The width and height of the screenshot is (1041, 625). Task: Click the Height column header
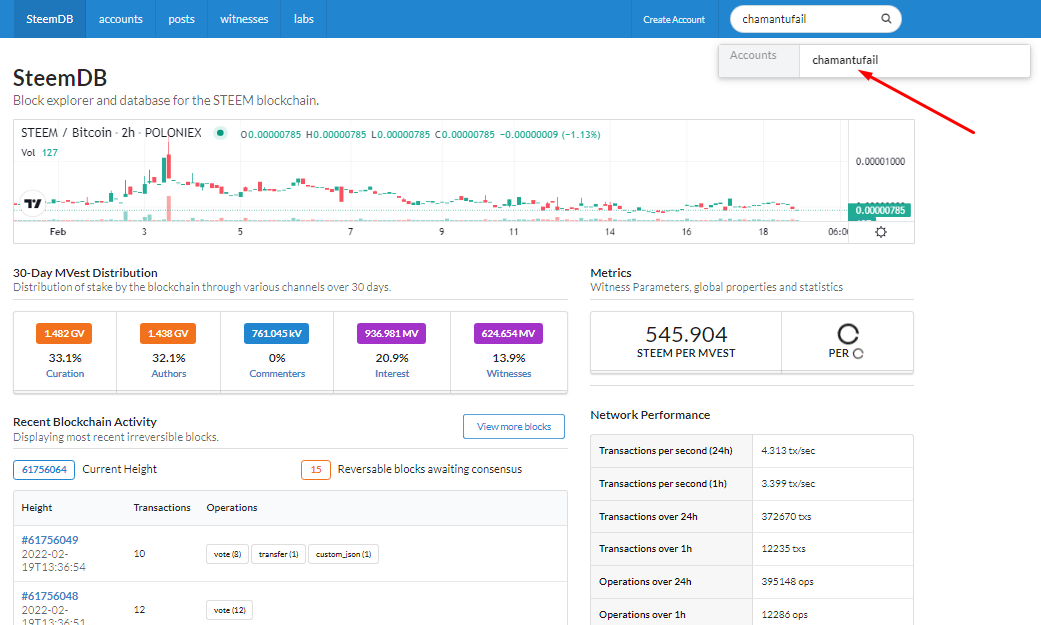[x=37, y=507]
